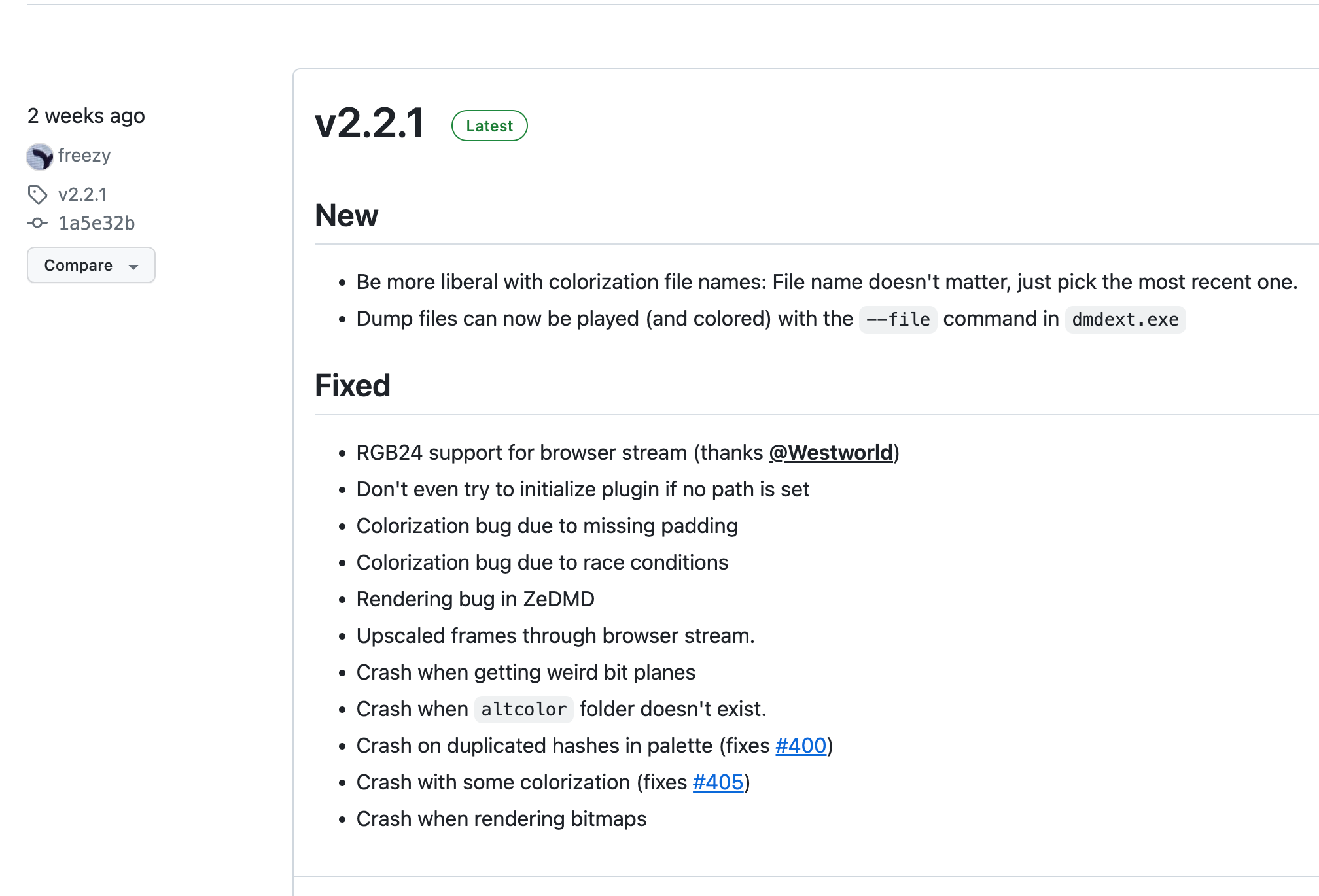Click the freezy username link
Screen dimensions: 1319x896
(84, 156)
